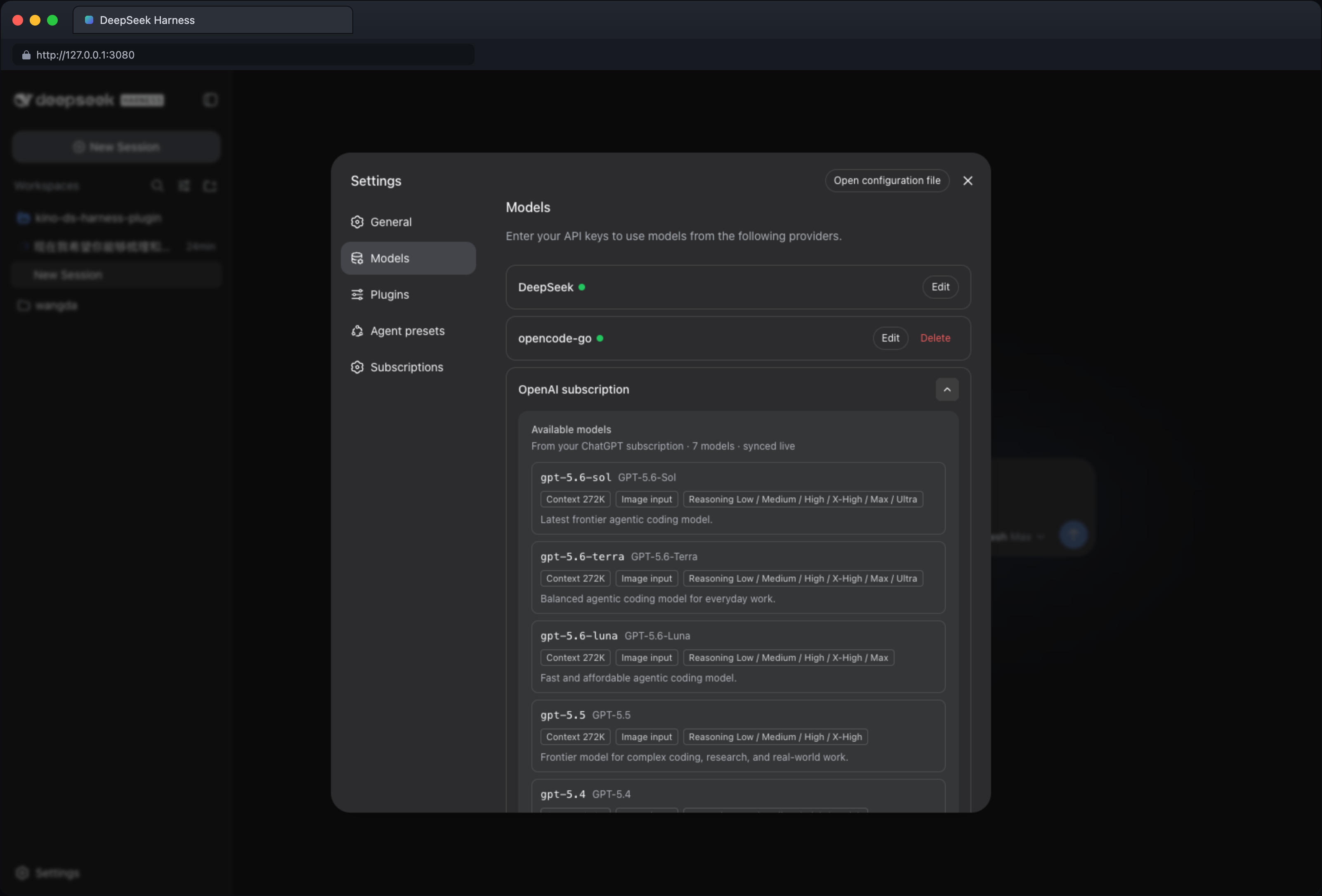Click the New Session button in sidebar
1322x896 pixels.
[117, 147]
